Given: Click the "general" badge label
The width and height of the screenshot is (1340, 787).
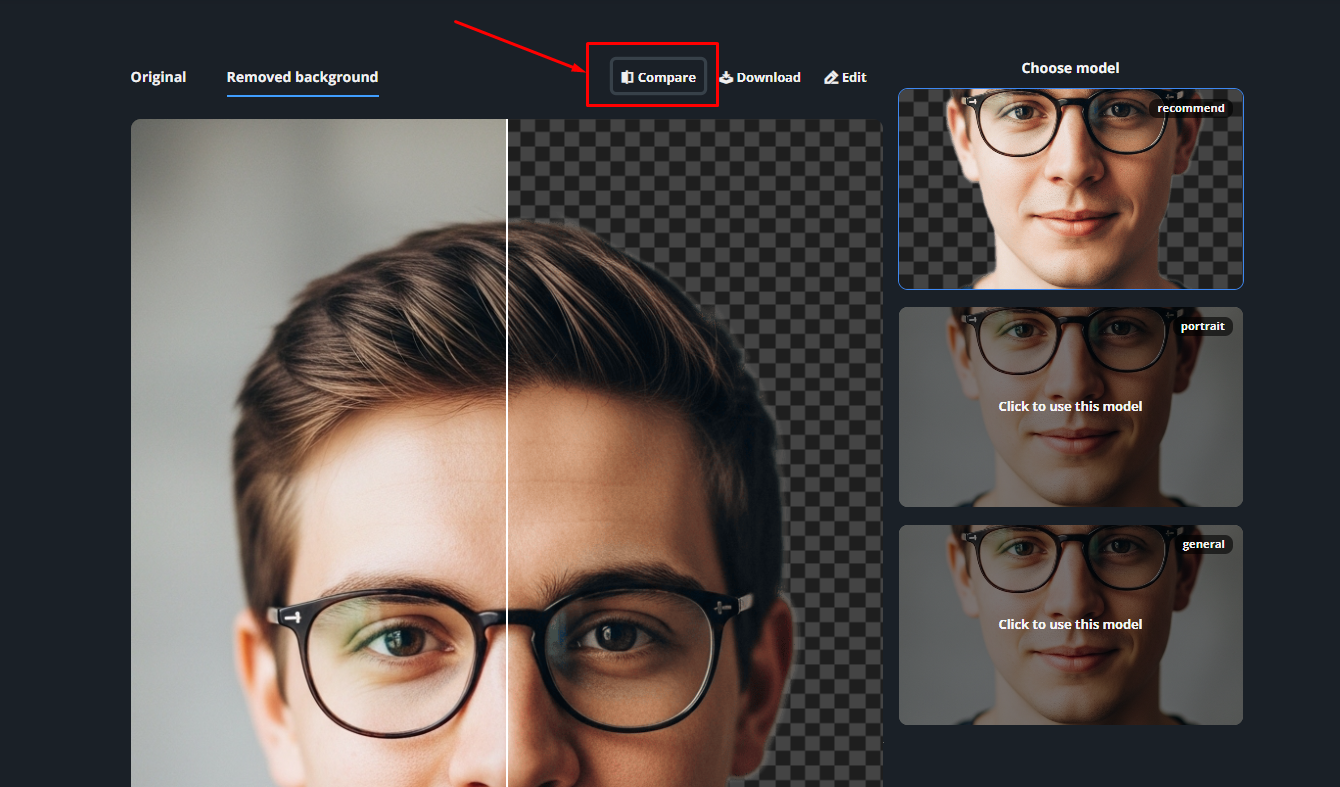Looking at the screenshot, I should [x=1203, y=544].
